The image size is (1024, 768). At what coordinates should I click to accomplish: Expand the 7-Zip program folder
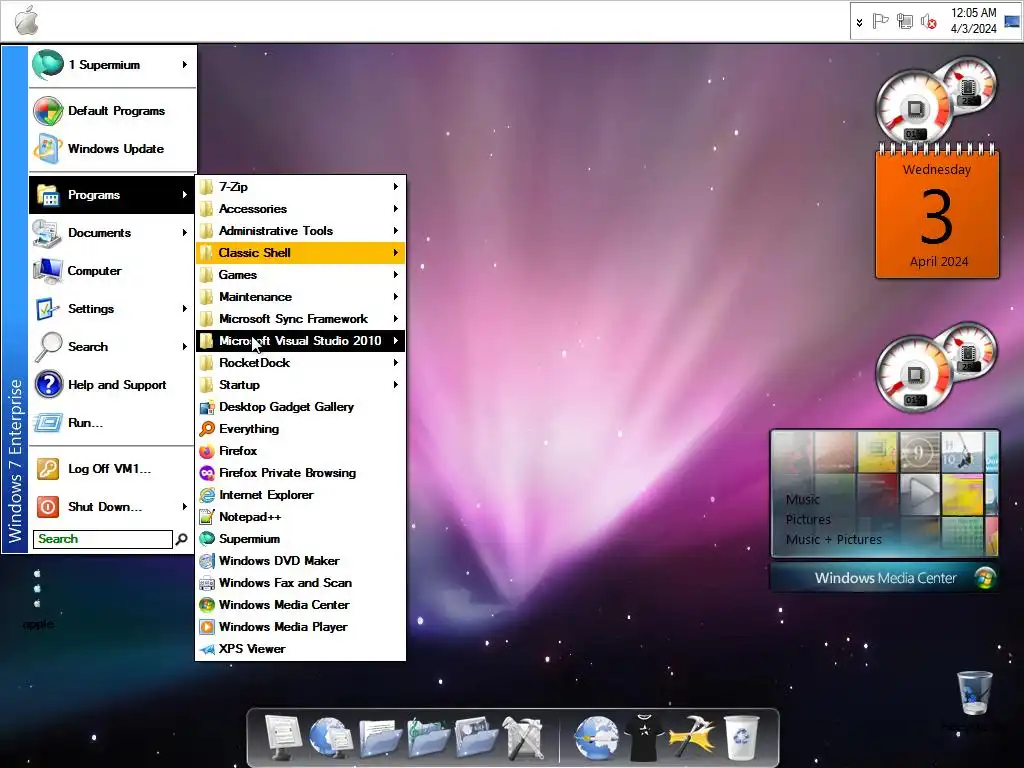coord(300,187)
